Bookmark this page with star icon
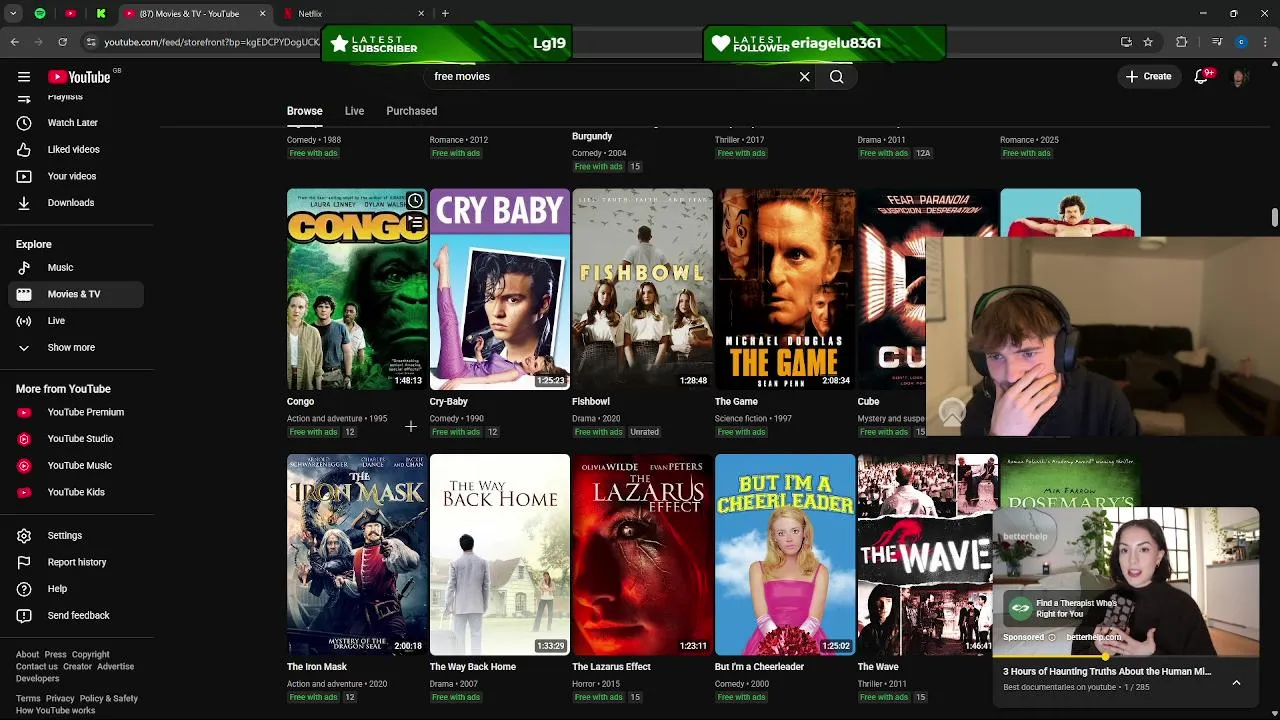Viewport: 1280px width, 720px height. [x=1148, y=42]
